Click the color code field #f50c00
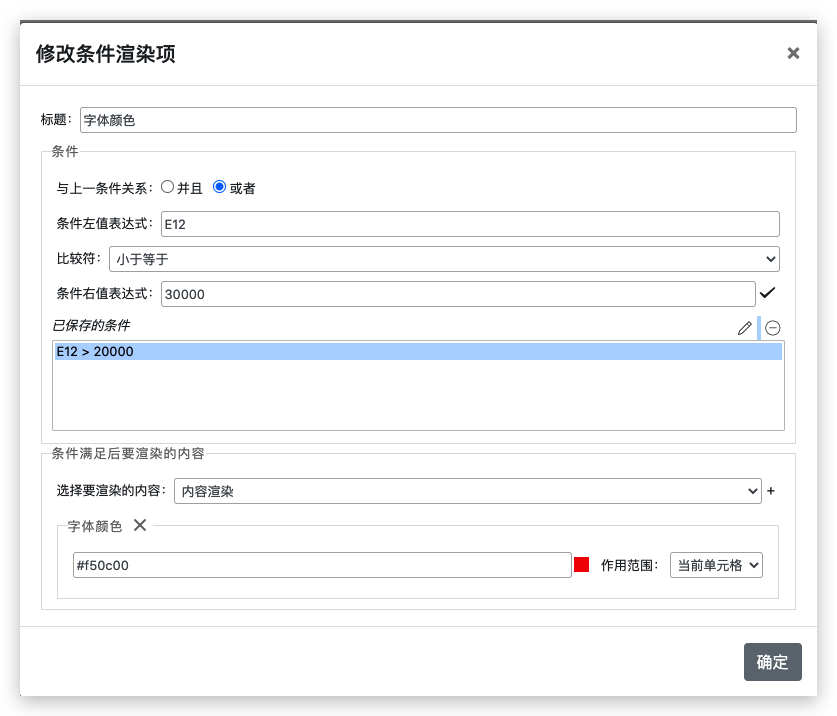This screenshot has width=837, height=716. click(x=322, y=565)
